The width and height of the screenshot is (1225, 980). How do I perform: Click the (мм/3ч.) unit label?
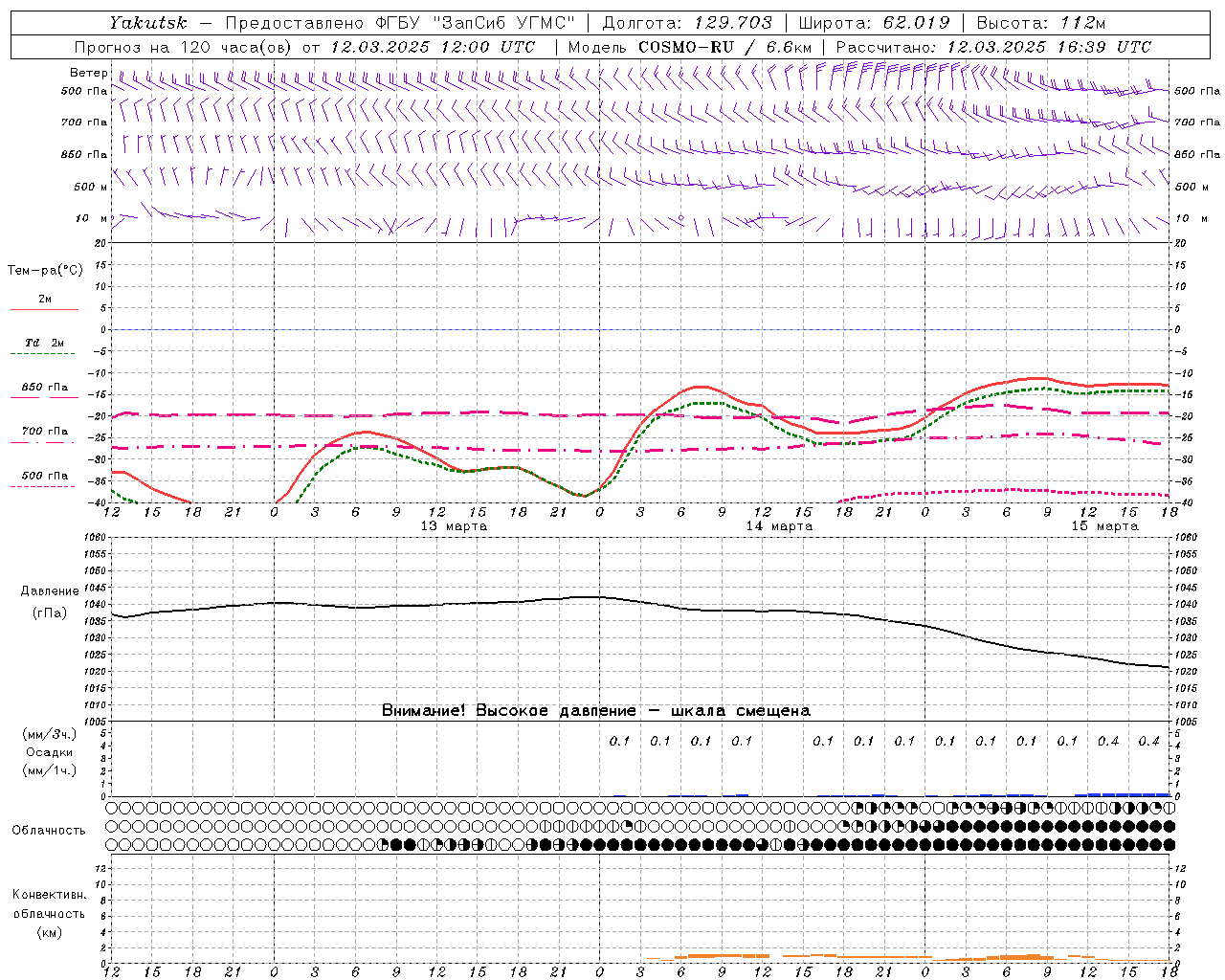[50, 734]
